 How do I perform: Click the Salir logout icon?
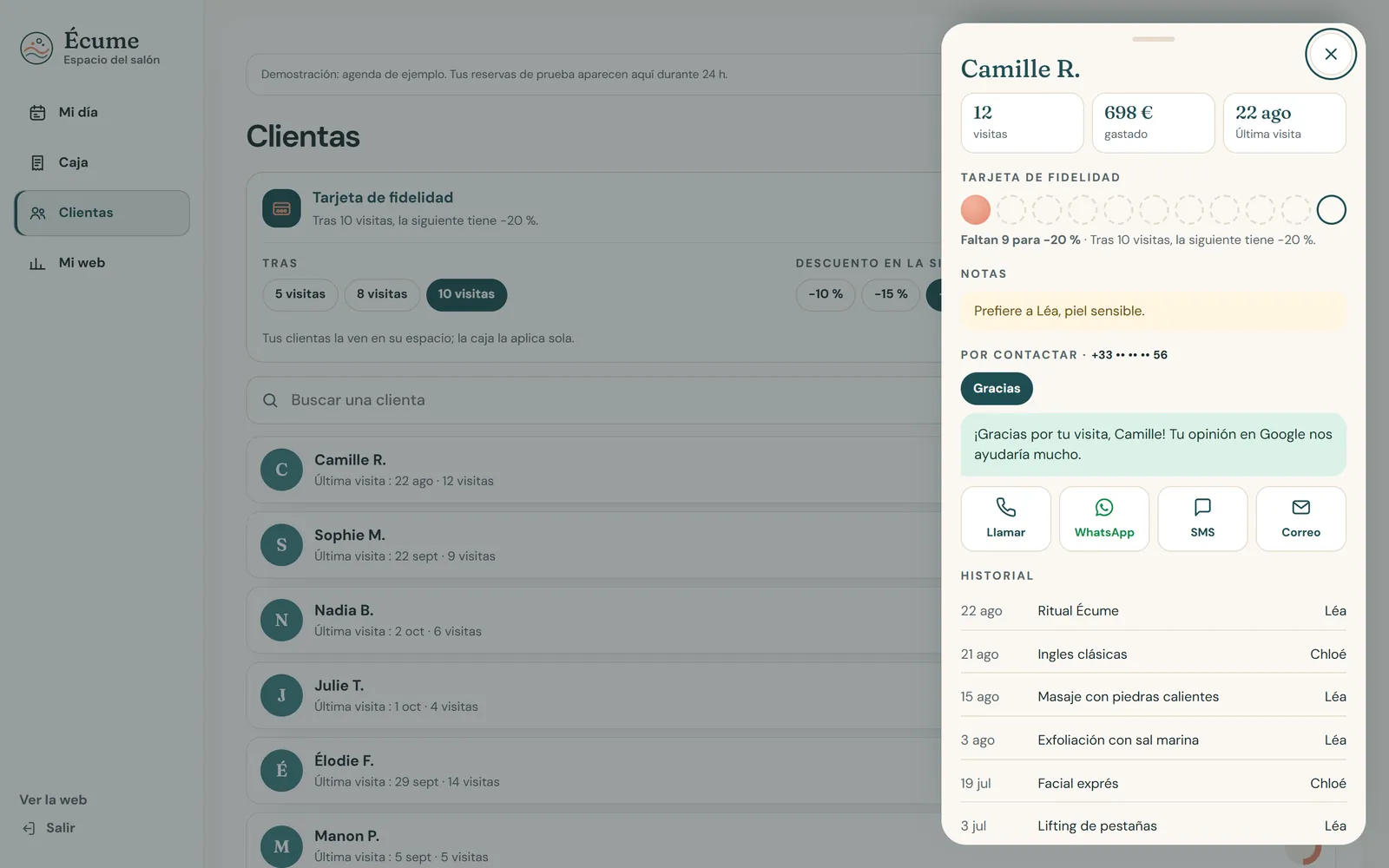coord(29,828)
